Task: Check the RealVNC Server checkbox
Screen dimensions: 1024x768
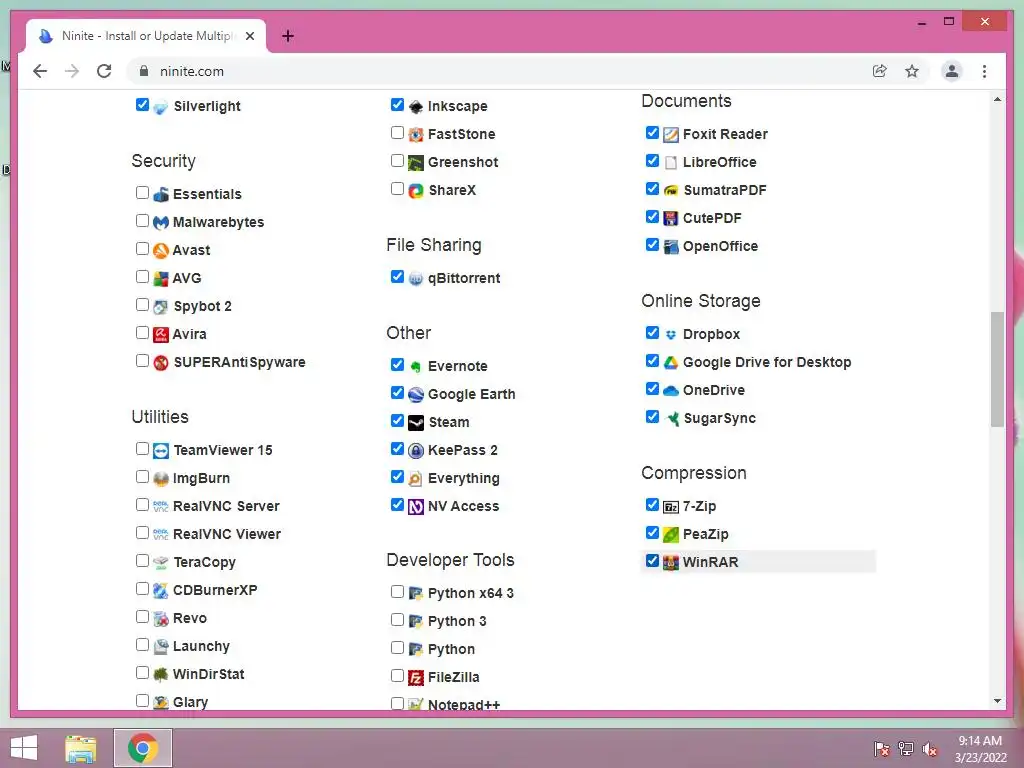Action: [x=142, y=505]
